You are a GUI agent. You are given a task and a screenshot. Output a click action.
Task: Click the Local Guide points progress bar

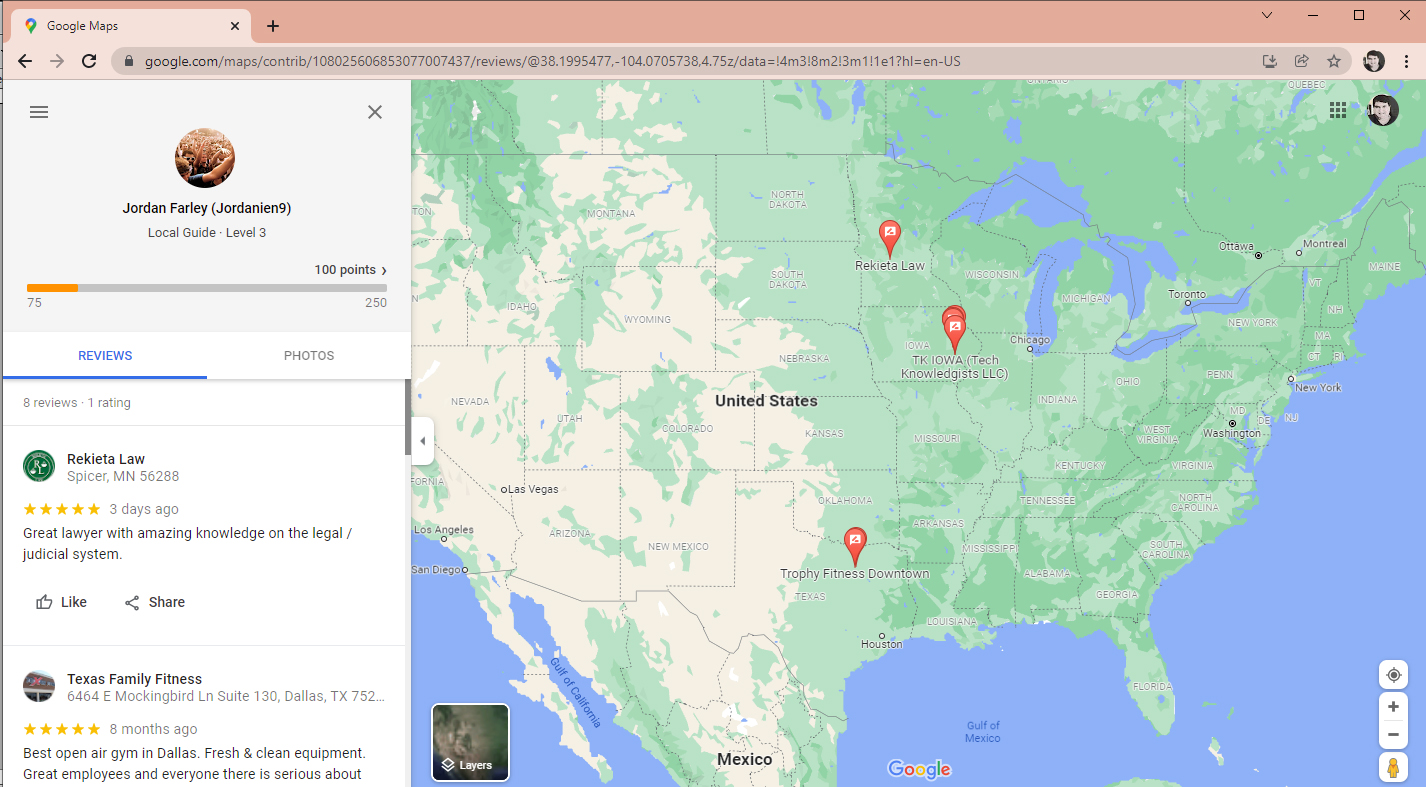click(x=207, y=288)
